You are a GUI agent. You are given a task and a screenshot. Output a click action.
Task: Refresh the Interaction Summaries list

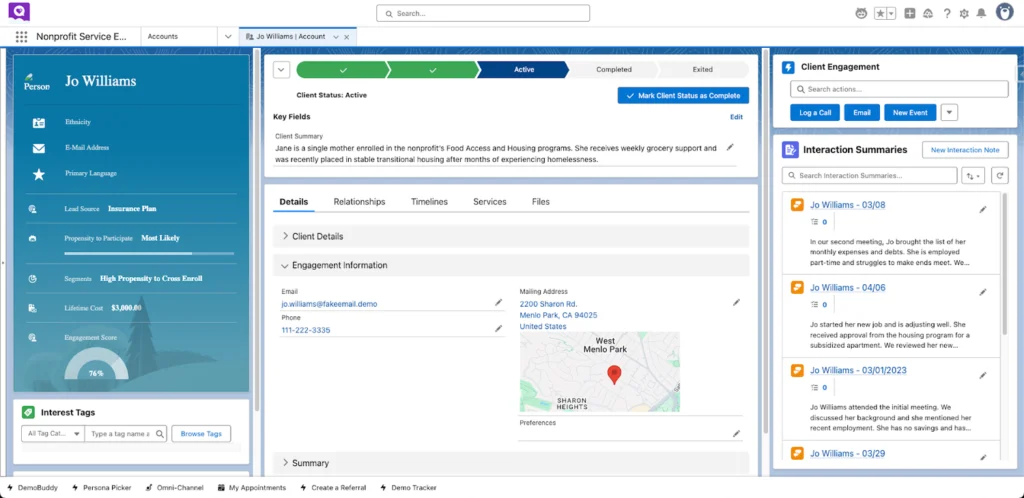click(999, 175)
